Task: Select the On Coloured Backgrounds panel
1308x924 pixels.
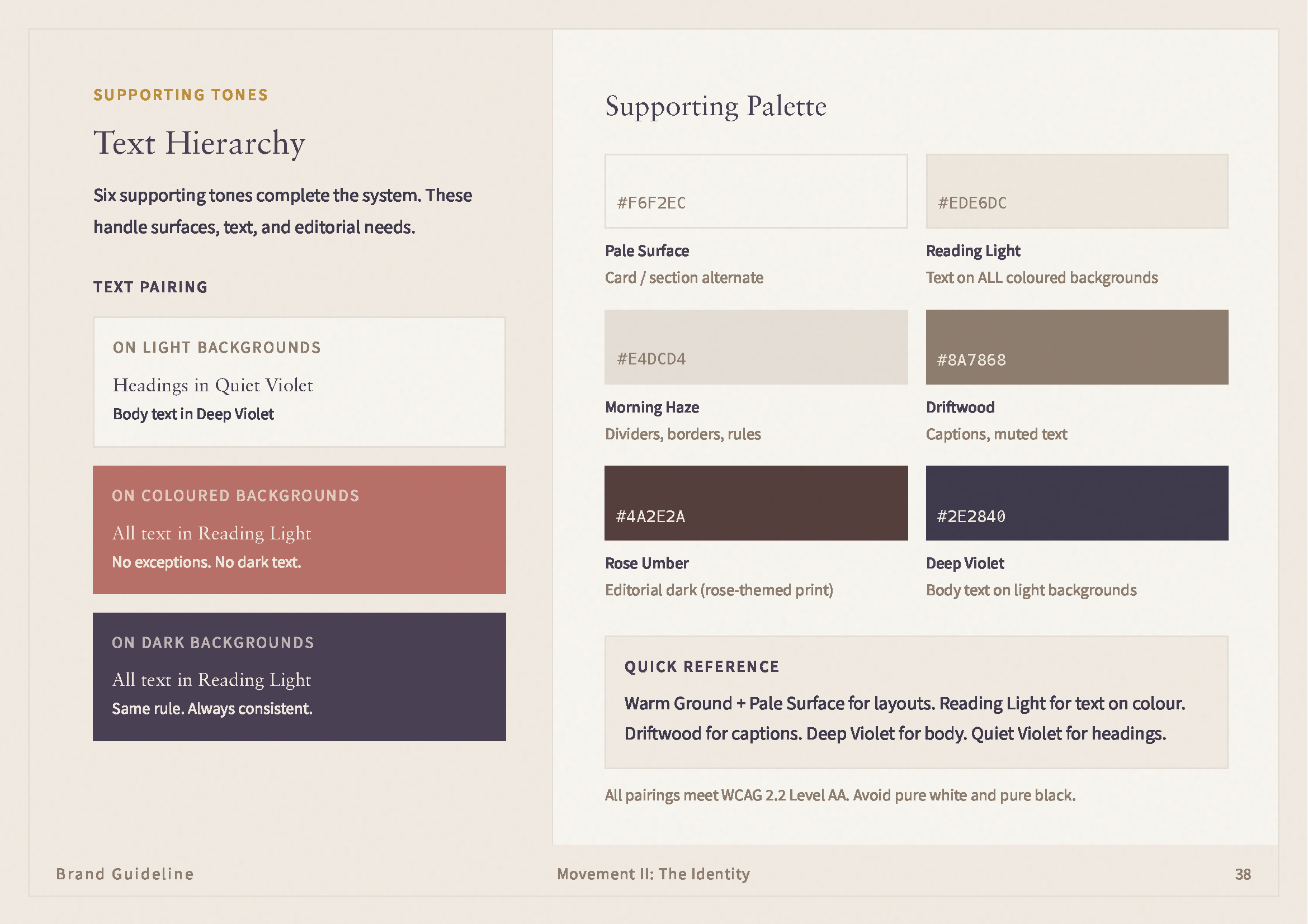Action: pos(299,529)
